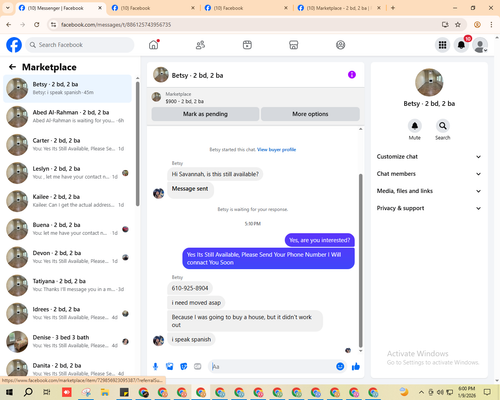Click the conversation list scrollbar
The image size is (500, 400).
click(x=138, y=144)
